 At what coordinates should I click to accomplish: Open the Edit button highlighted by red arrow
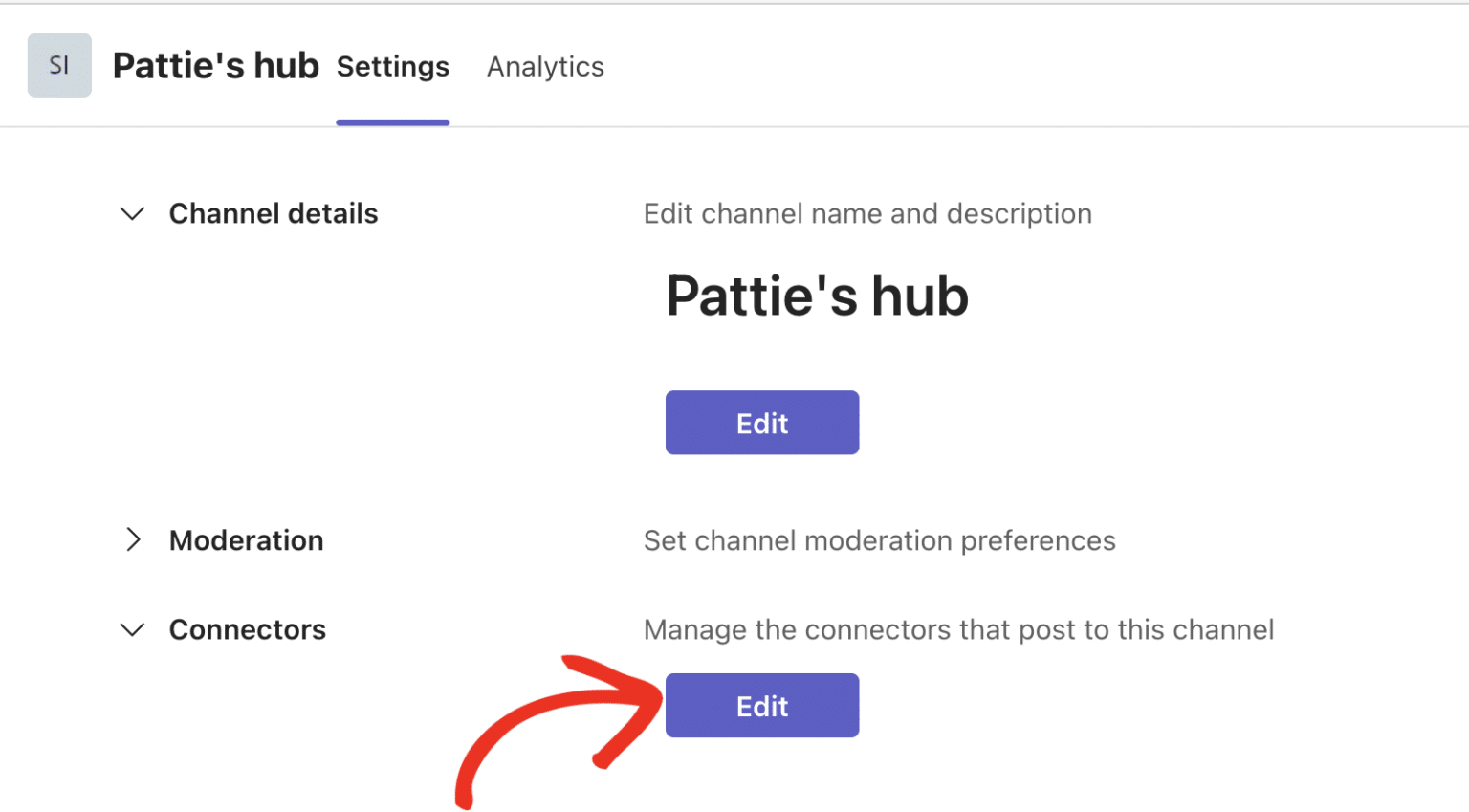coord(761,705)
